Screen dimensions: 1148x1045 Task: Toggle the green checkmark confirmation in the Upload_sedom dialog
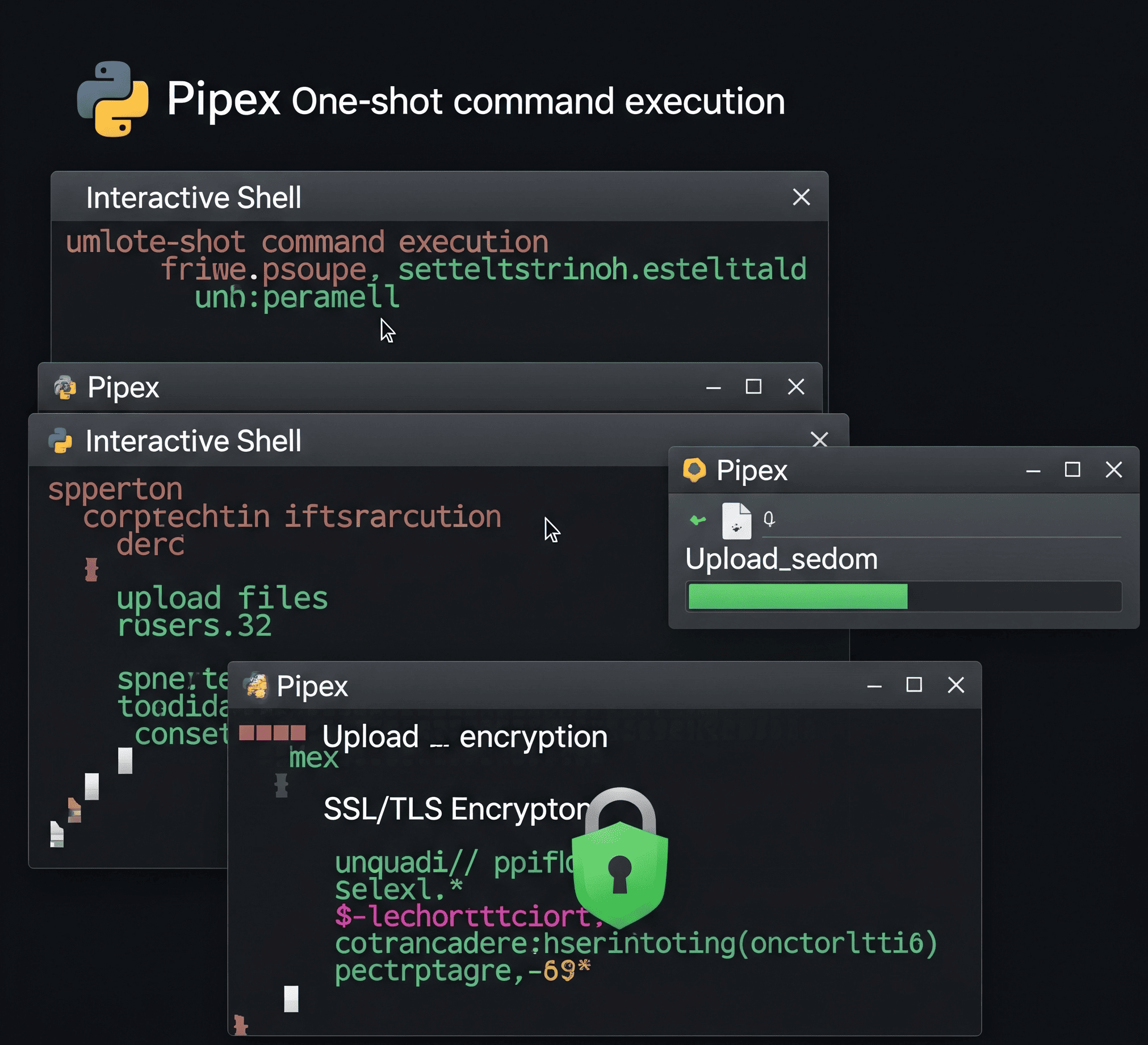click(x=697, y=519)
